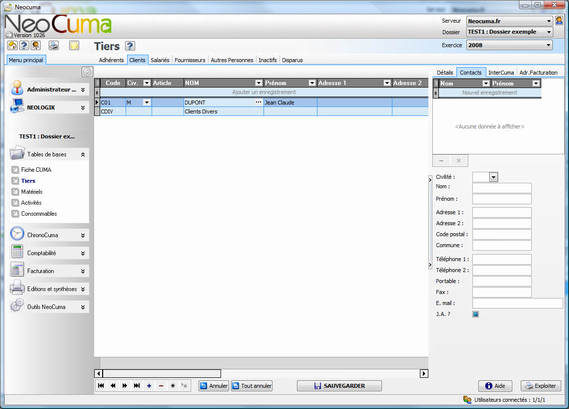Image resolution: width=569 pixels, height=409 pixels.
Task: Collapse the Tables de bases section
Action: coord(83,155)
